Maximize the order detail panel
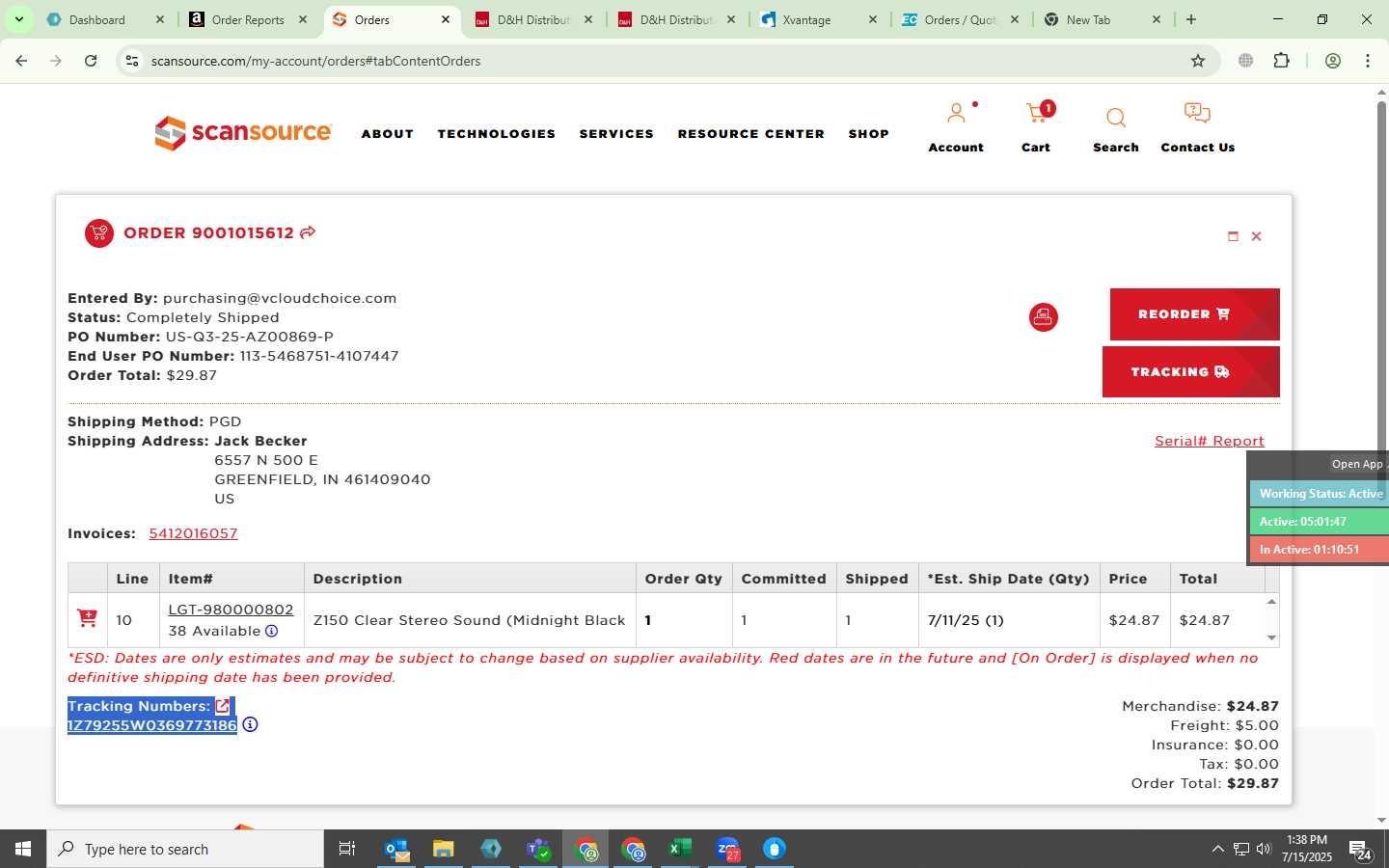Image resolution: width=1389 pixels, height=868 pixels. coord(1233,236)
